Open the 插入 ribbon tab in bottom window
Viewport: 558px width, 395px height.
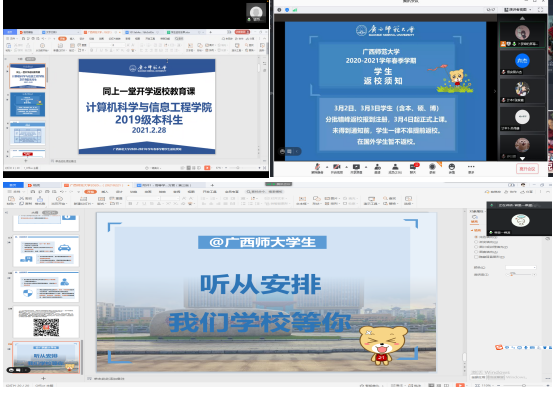pyautogui.click(x=105, y=191)
